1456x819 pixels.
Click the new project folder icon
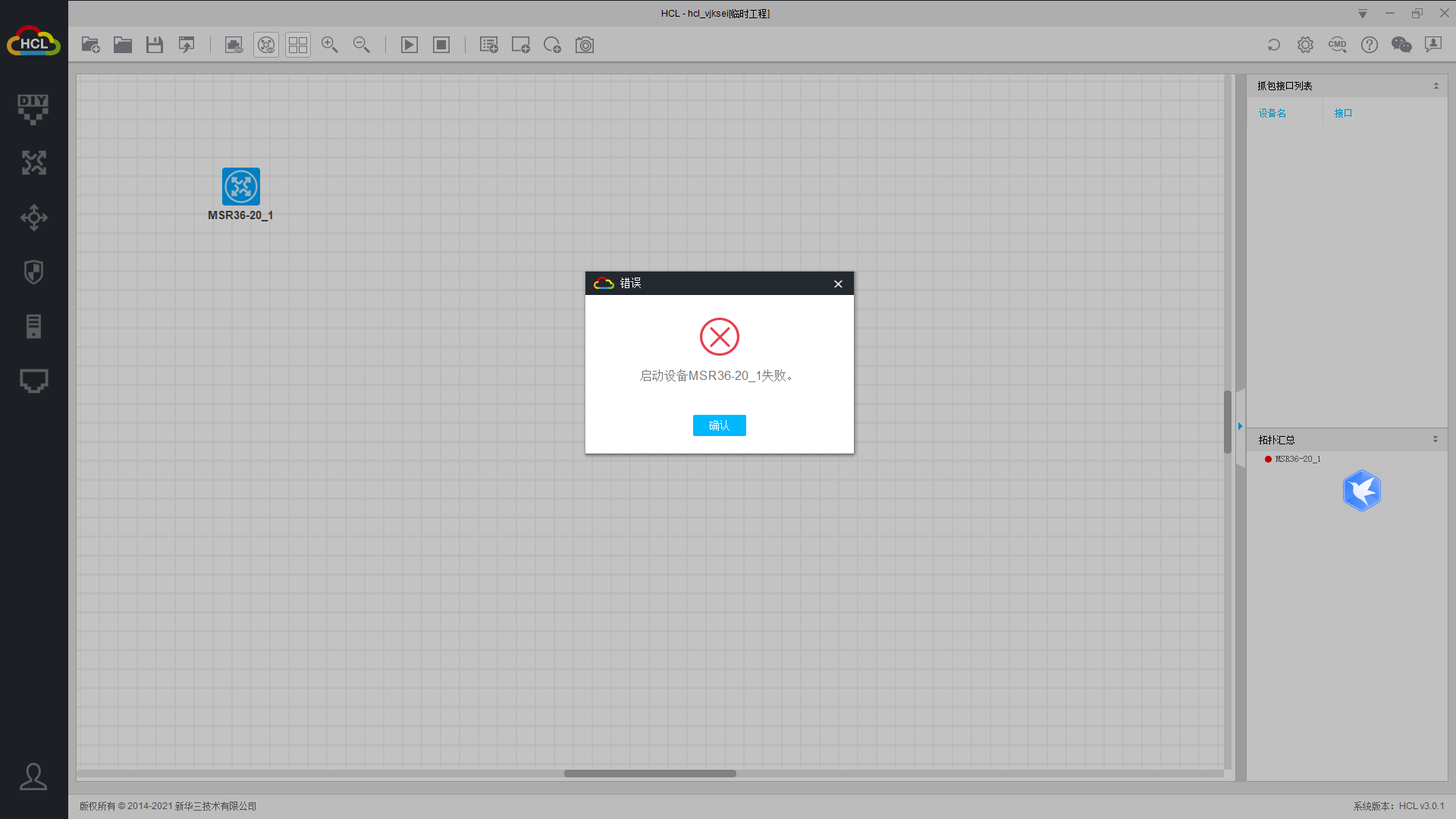point(91,45)
